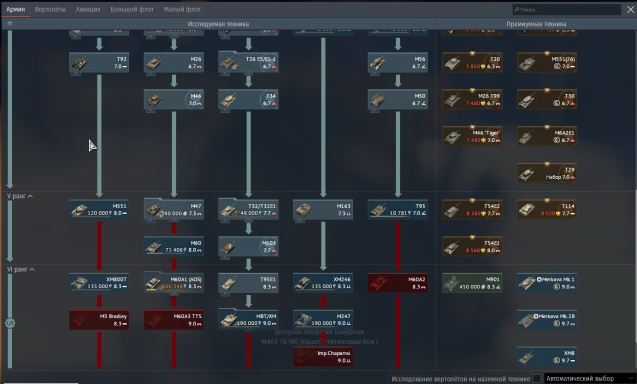637x384 pixels.
Task: Pick the T95 tank destroyer card
Action: tap(398, 209)
